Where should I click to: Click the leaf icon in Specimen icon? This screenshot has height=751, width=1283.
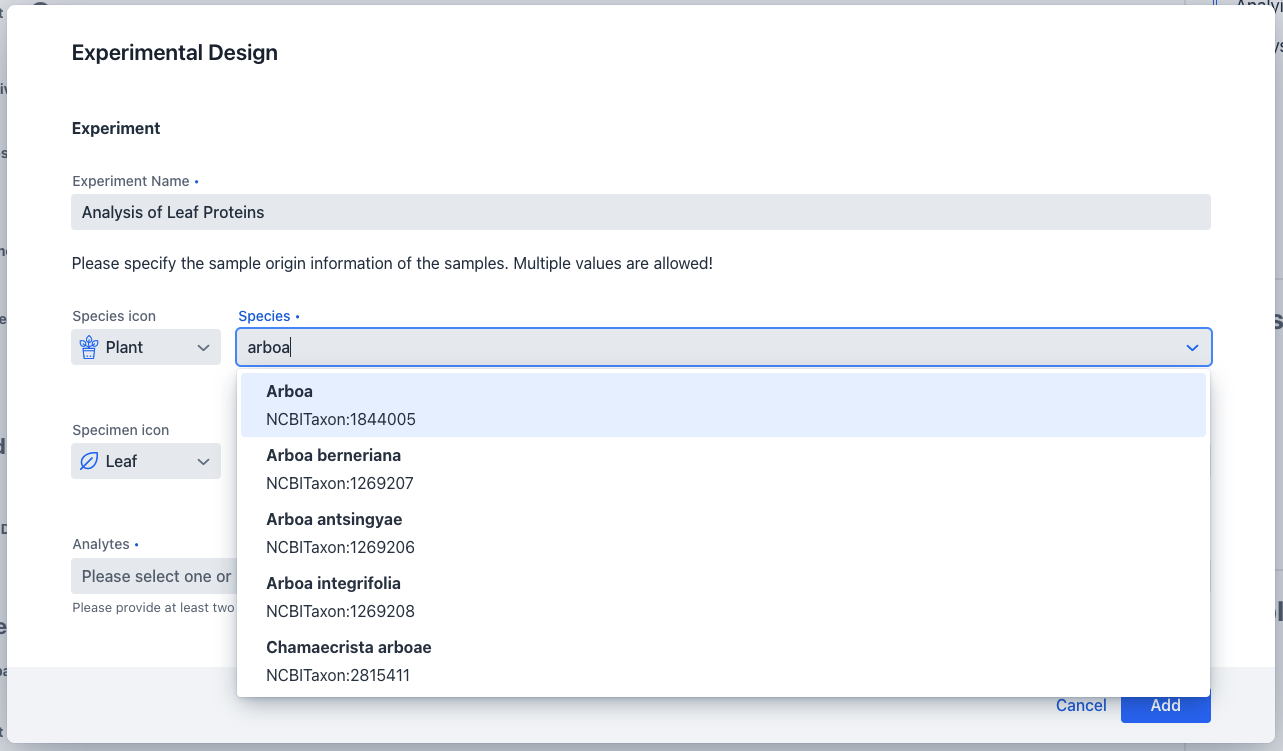point(89,461)
